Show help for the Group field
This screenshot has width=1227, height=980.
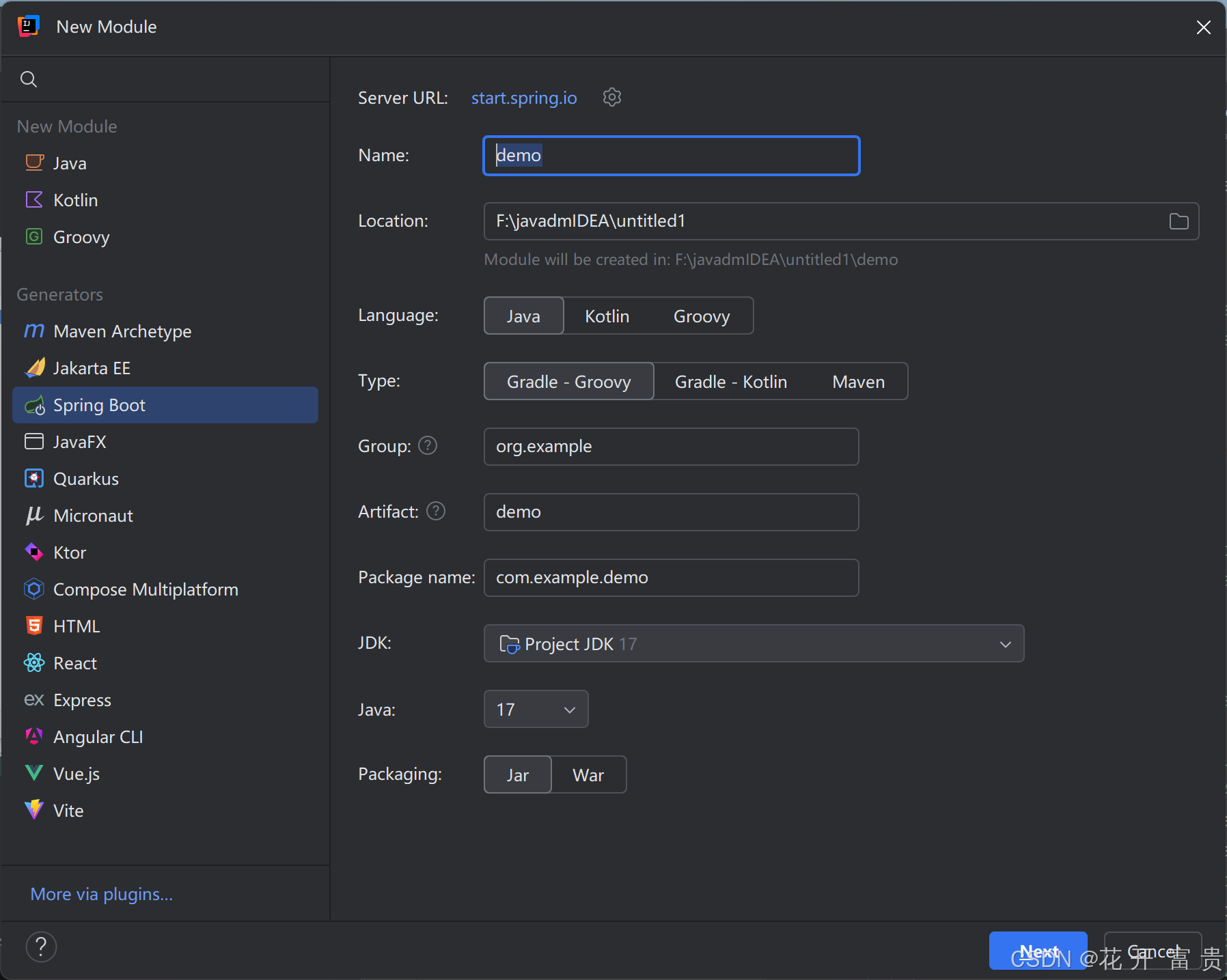pyautogui.click(x=428, y=446)
